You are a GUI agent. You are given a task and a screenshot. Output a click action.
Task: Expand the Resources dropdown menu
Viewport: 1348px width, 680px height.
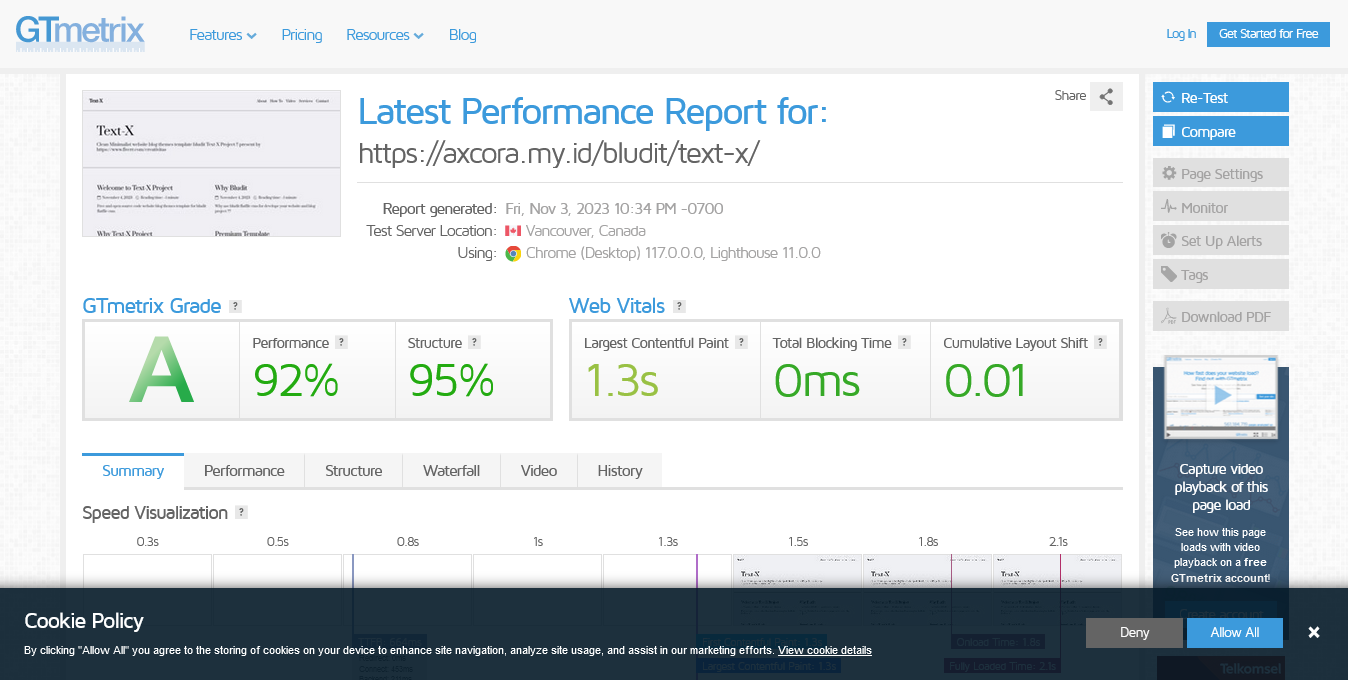pos(385,35)
